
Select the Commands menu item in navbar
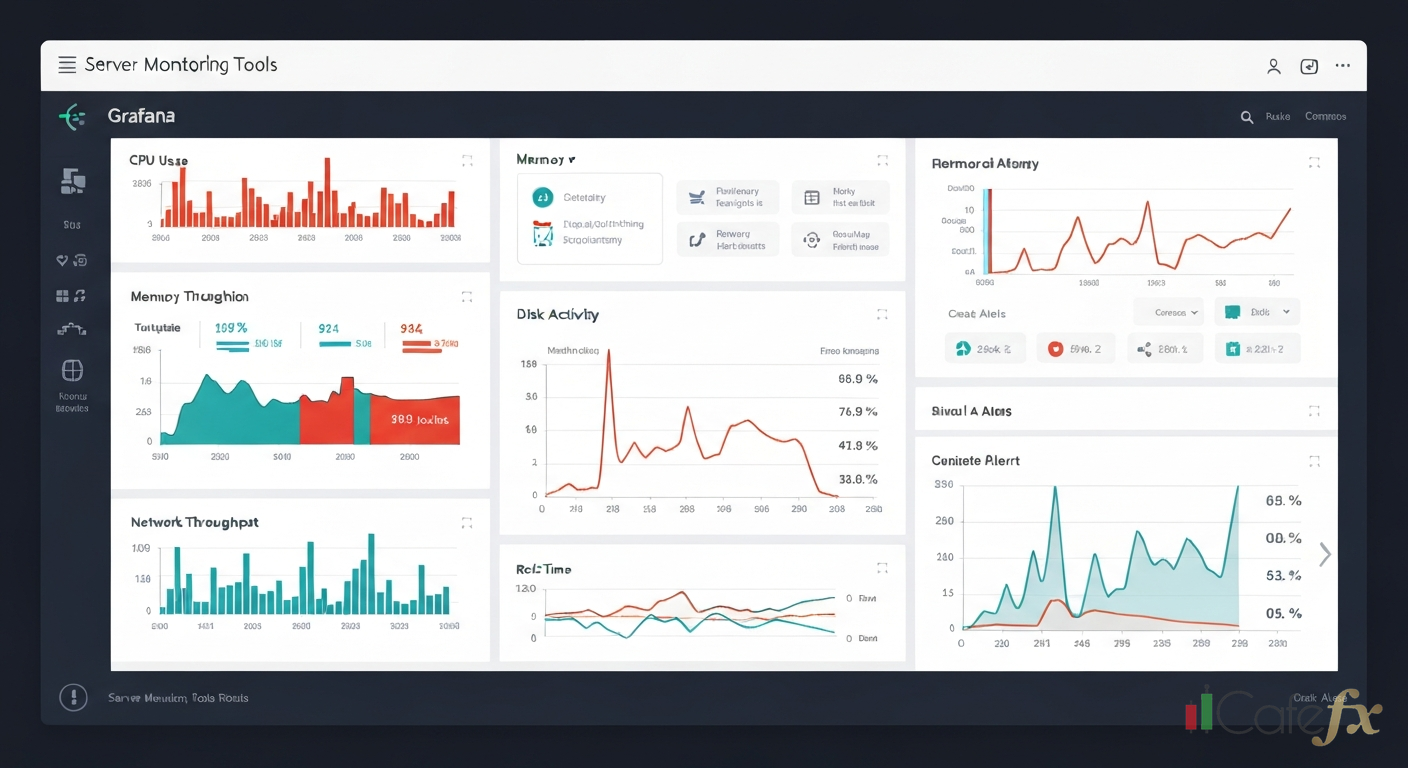[1325, 116]
